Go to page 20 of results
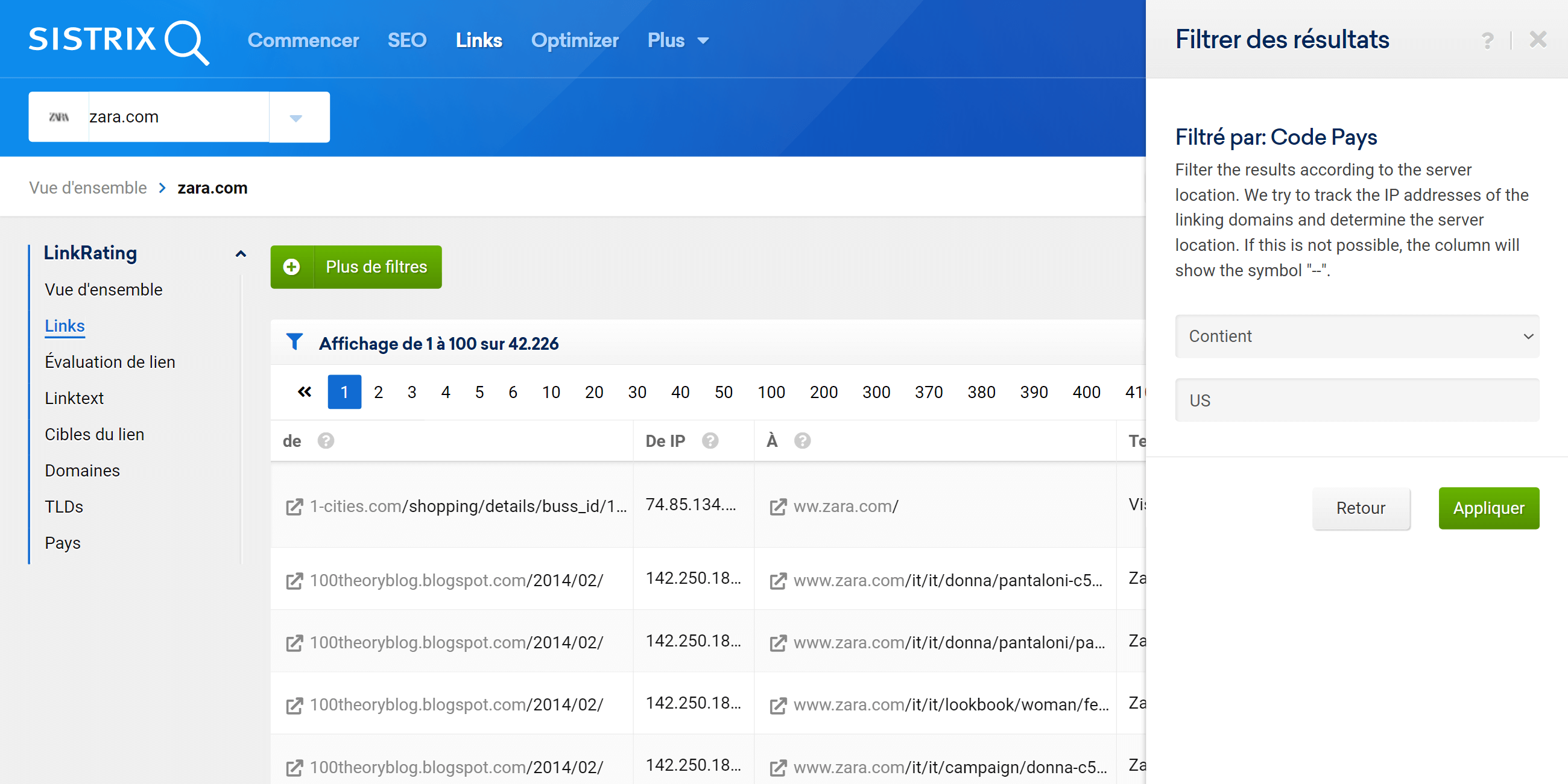Image resolution: width=1568 pixels, height=784 pixels. (593, 392)
